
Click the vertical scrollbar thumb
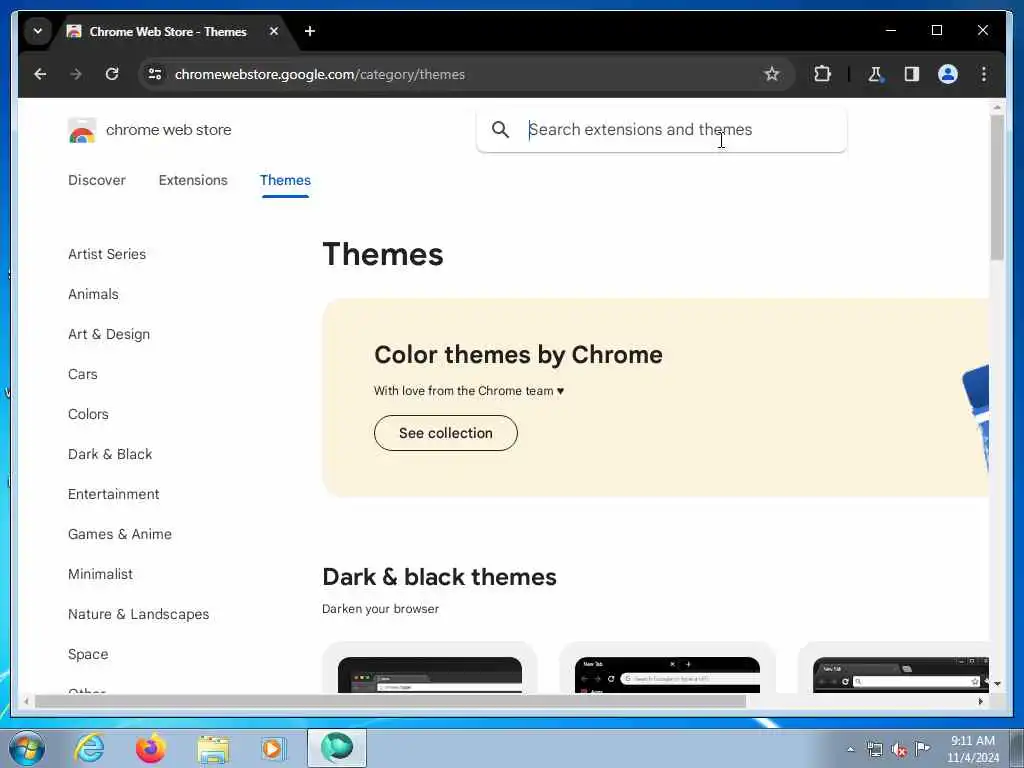point(997,188)
